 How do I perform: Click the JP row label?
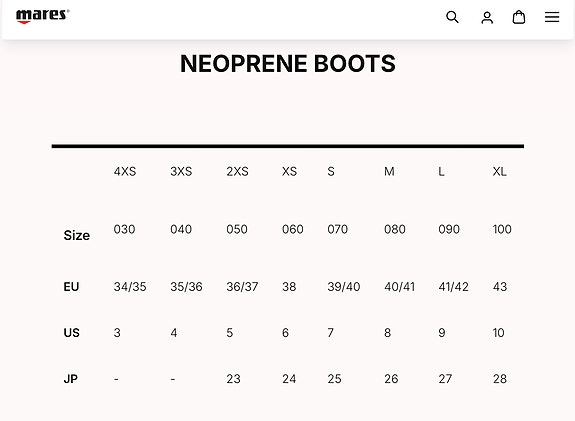click(70, 379)
